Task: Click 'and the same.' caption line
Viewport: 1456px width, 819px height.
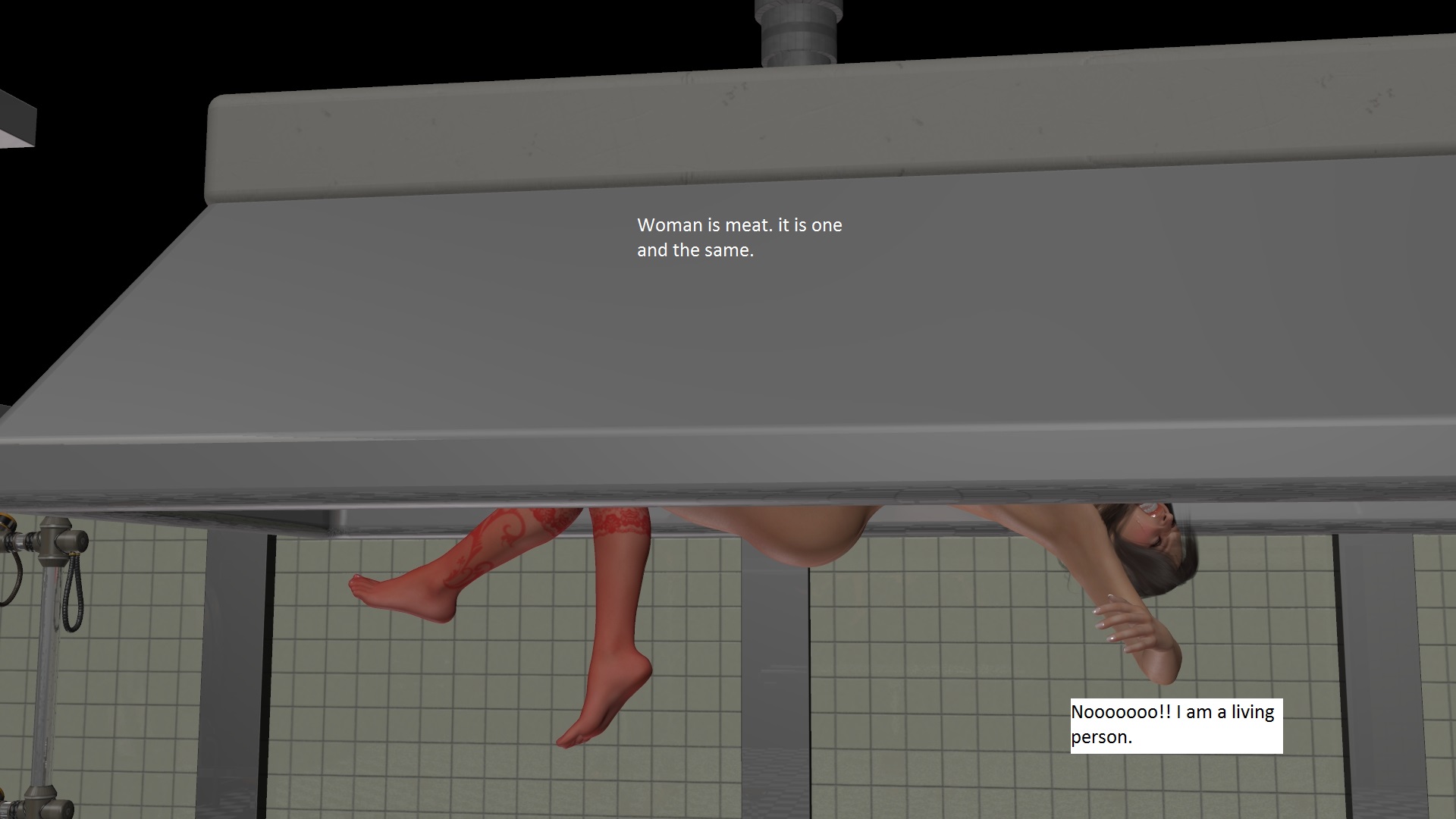Action: pyautogui.click(x=695, y=250)
